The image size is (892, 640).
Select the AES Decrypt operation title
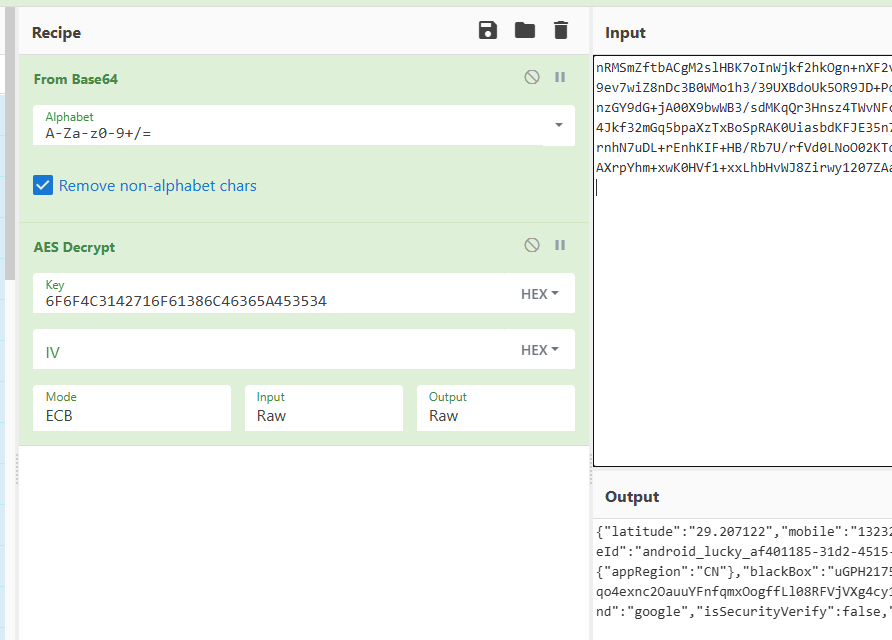pyautogui.click(x=74, y=247)
